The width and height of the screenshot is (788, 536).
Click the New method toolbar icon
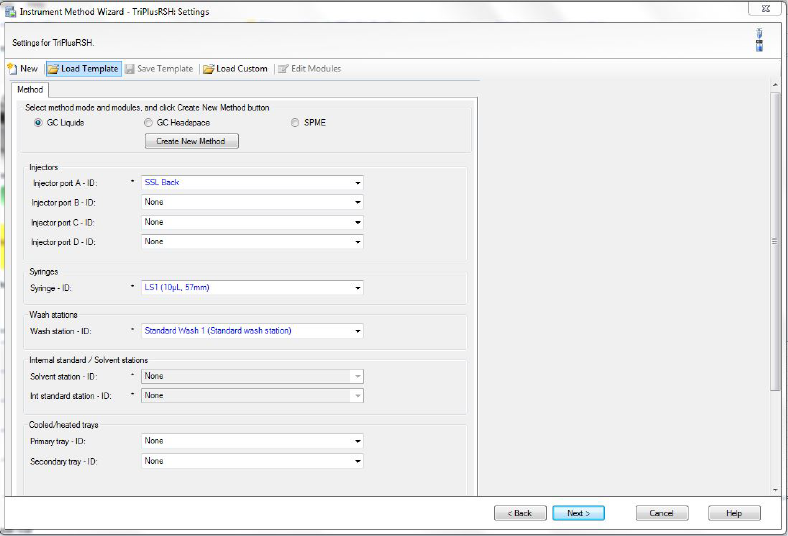pos(12,69)
